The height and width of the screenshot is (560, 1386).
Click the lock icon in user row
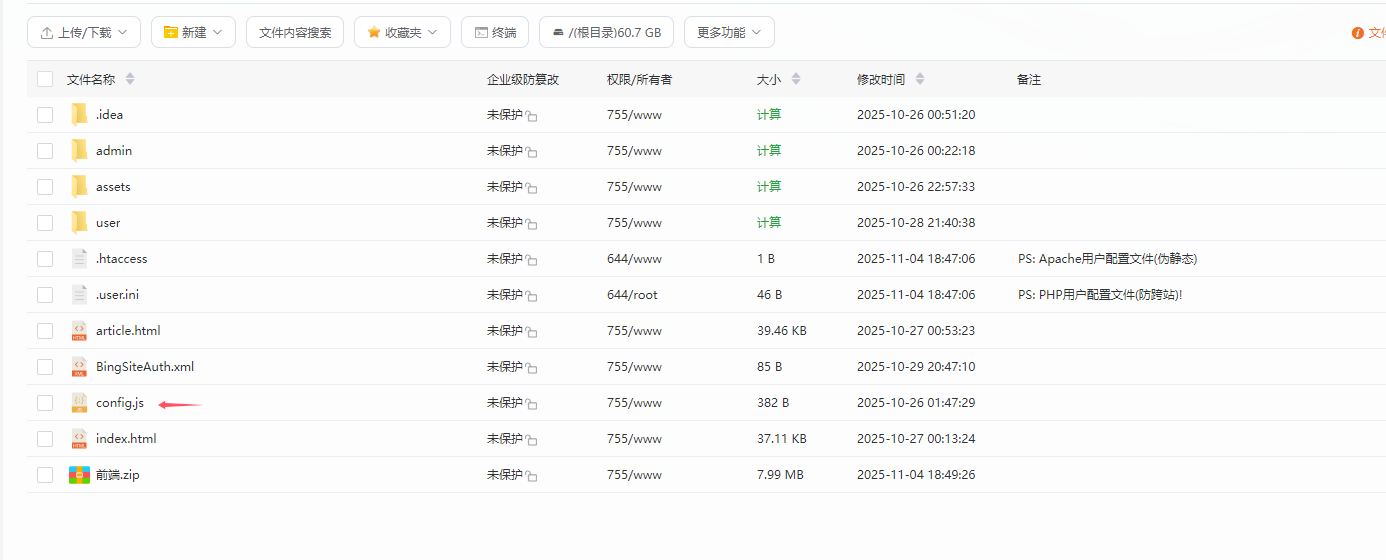tap(531, 225)
